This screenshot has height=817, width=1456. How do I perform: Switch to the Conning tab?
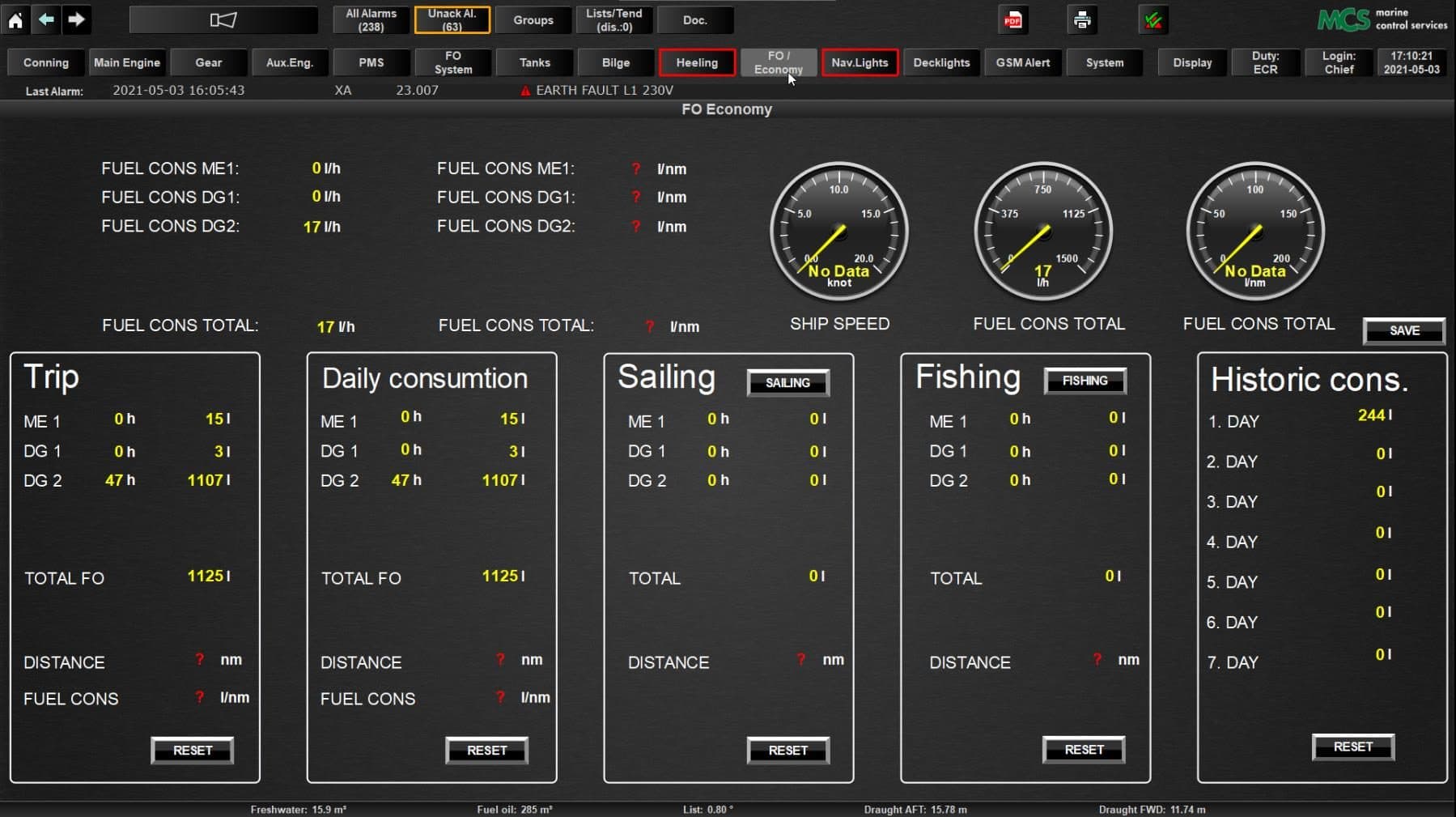coord(45,62)
